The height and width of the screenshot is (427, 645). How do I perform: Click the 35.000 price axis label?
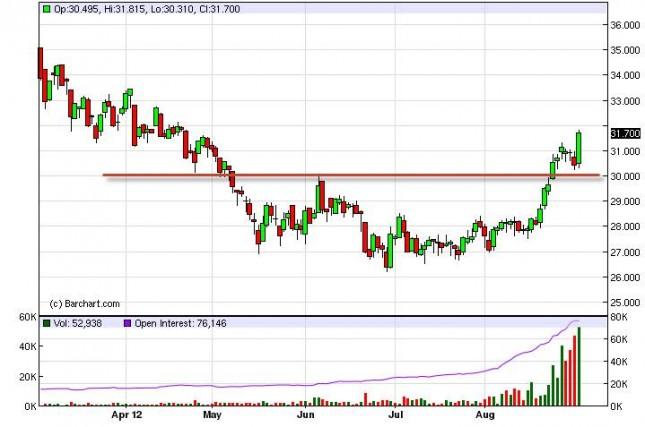tap(625, 50)
